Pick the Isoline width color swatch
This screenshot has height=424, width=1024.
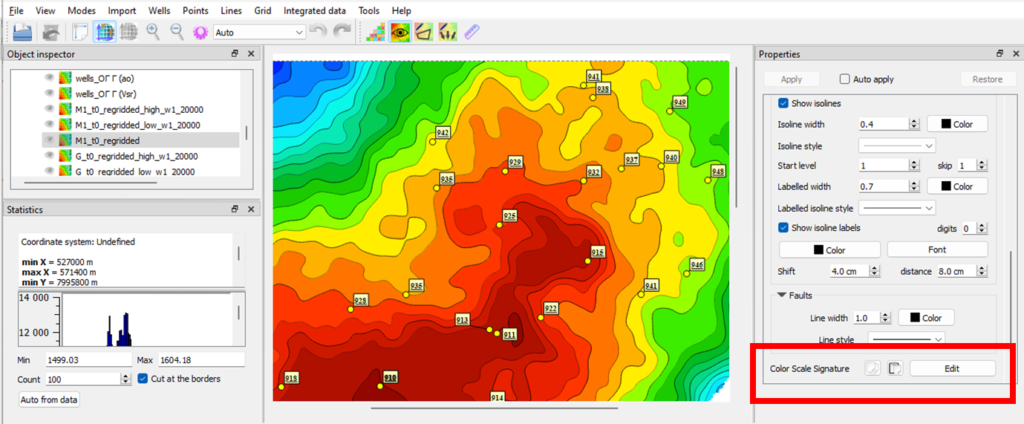957,124
